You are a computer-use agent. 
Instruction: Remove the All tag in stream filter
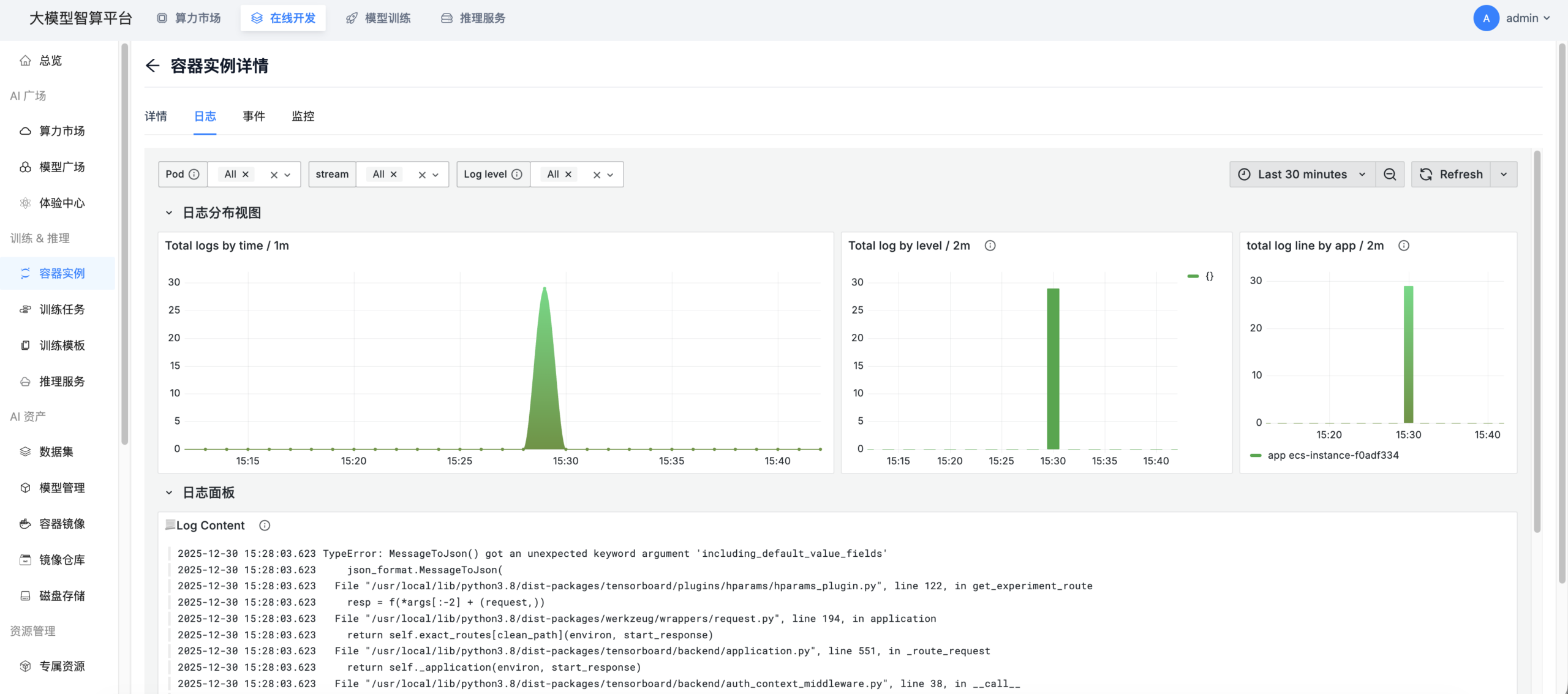tap(394, 175)
